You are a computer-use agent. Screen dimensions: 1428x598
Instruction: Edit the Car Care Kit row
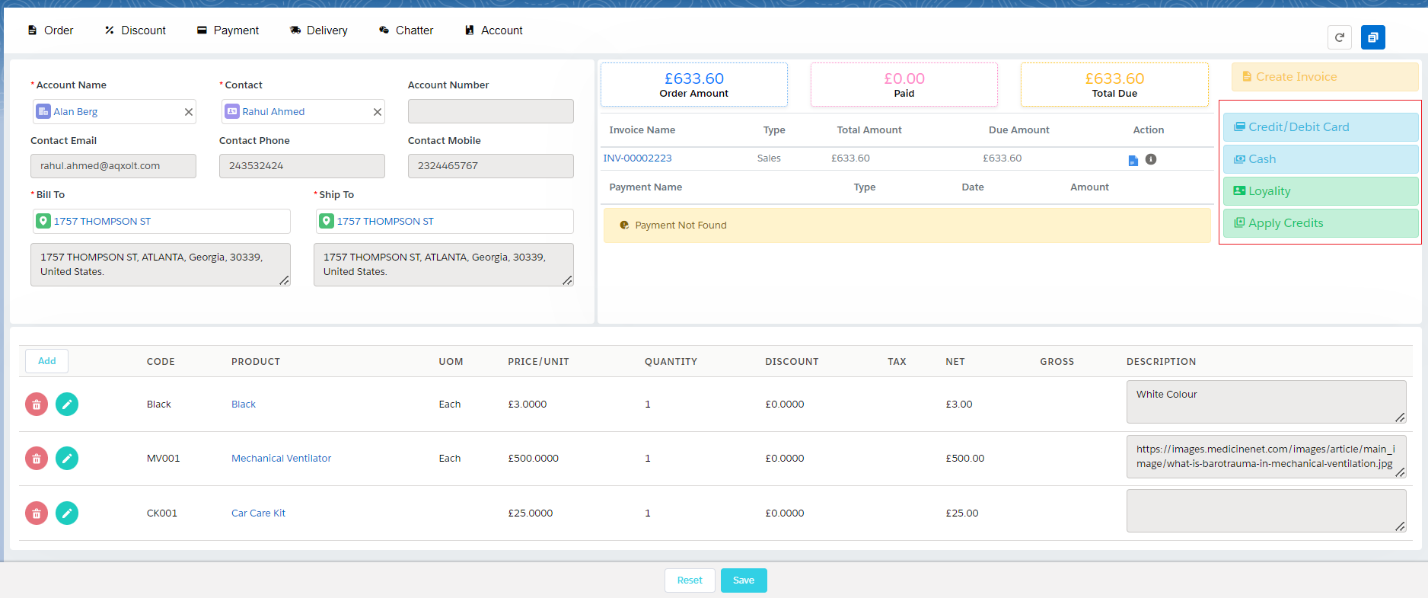click(67, 513)
